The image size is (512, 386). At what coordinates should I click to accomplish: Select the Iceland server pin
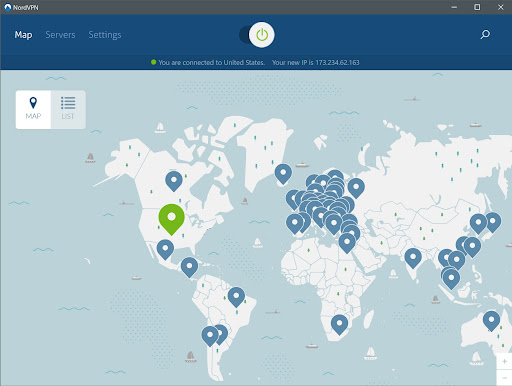click(x=283, y=174)
